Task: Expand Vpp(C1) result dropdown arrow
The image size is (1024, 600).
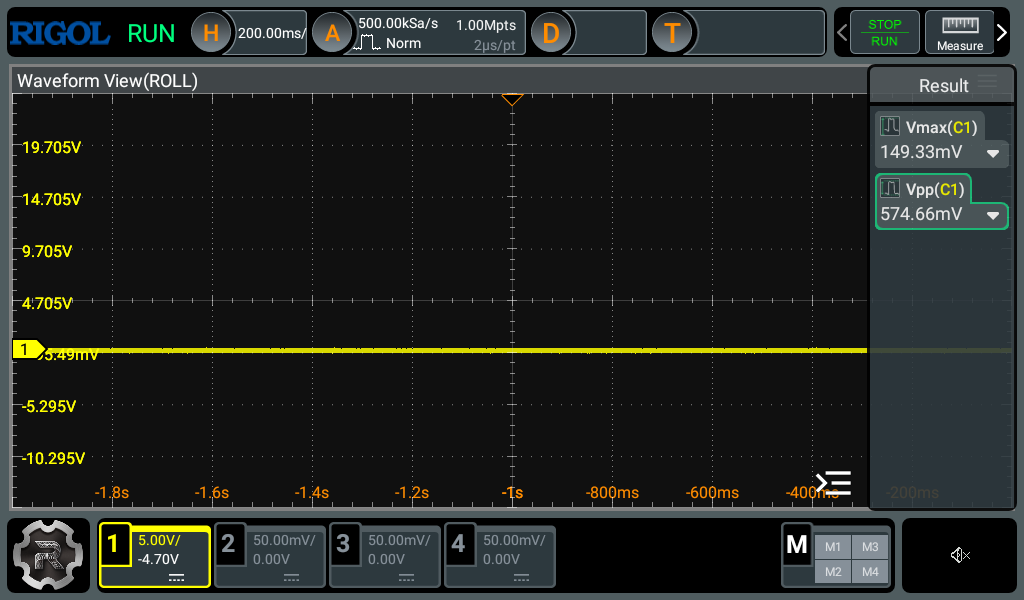Action: pyautogui.click(x=993, y=215)
